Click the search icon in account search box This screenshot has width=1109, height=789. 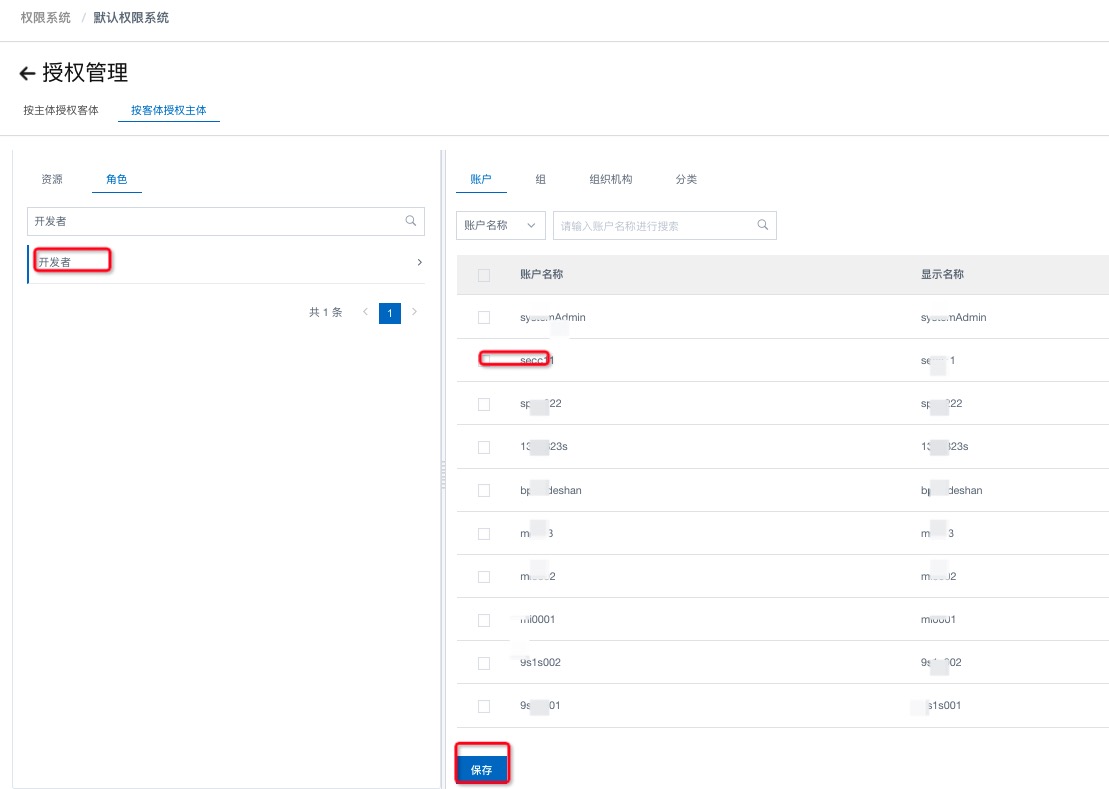tap(763, 225)
